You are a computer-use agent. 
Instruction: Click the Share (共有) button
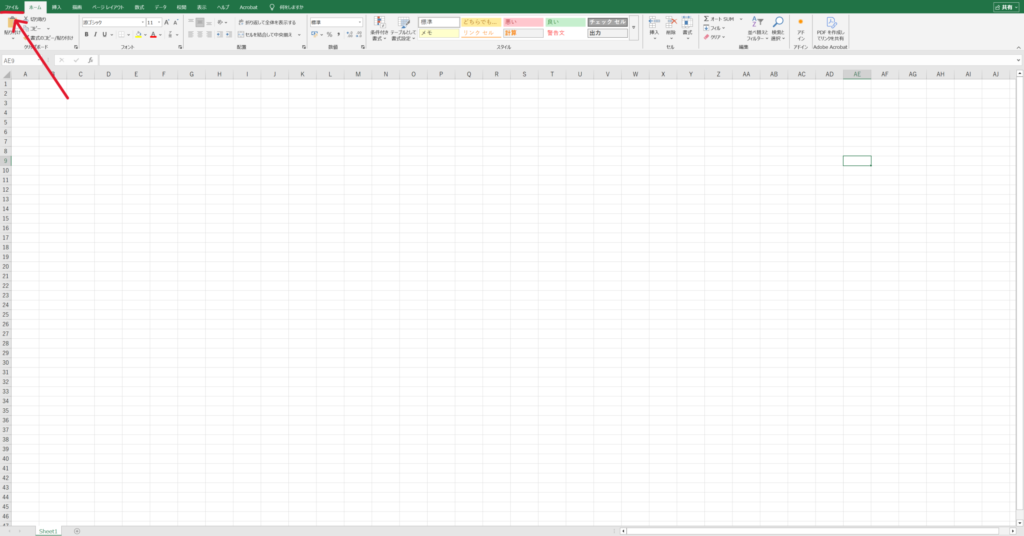coord(1005,7)
